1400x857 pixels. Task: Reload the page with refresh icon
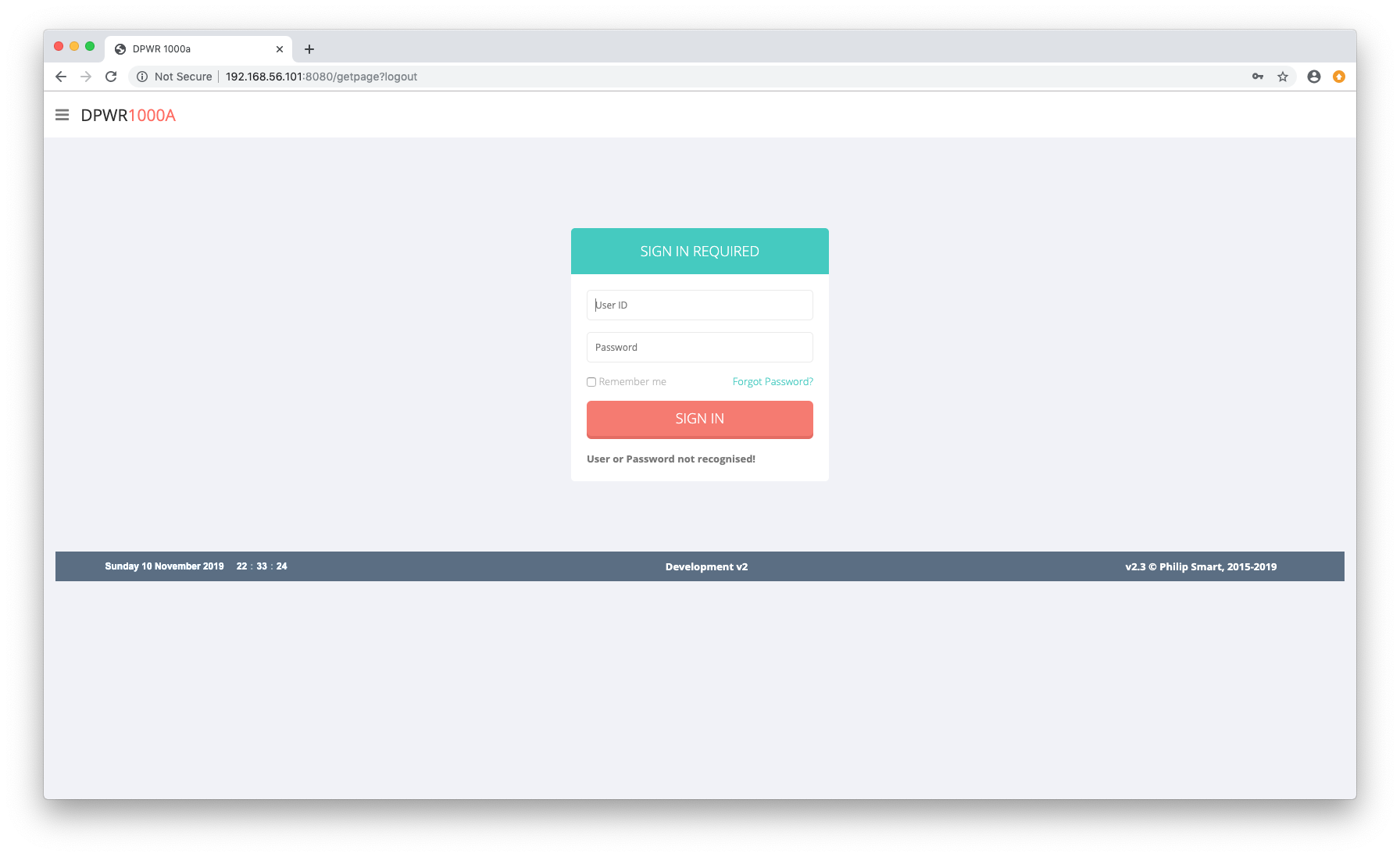pos(111,77)
